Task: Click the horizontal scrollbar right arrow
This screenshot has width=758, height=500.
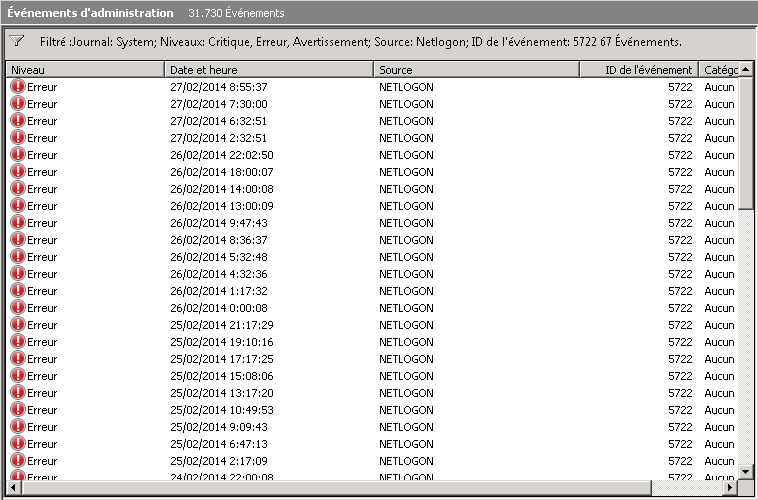Action: tap(730, 487)
